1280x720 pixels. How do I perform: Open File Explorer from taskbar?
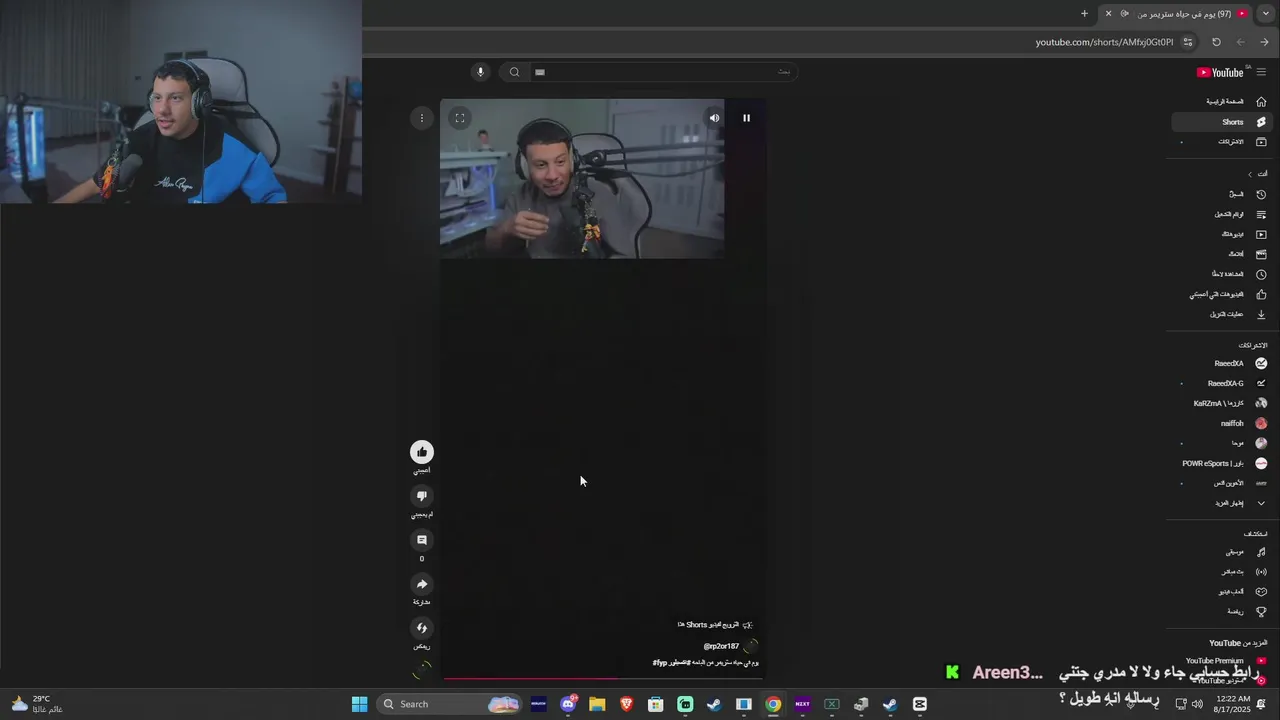[597, 704]
